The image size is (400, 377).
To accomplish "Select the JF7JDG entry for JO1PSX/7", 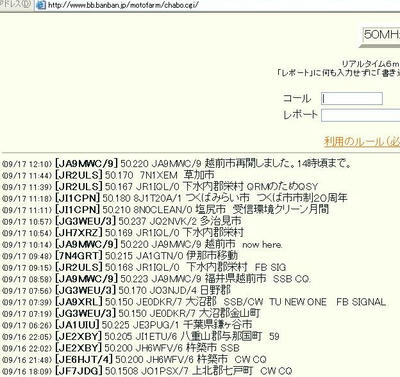I will 147,371.
